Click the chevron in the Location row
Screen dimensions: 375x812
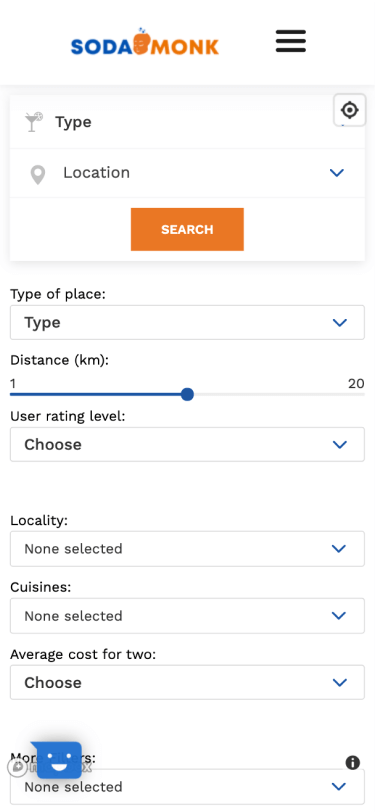[x=337, y=173]
